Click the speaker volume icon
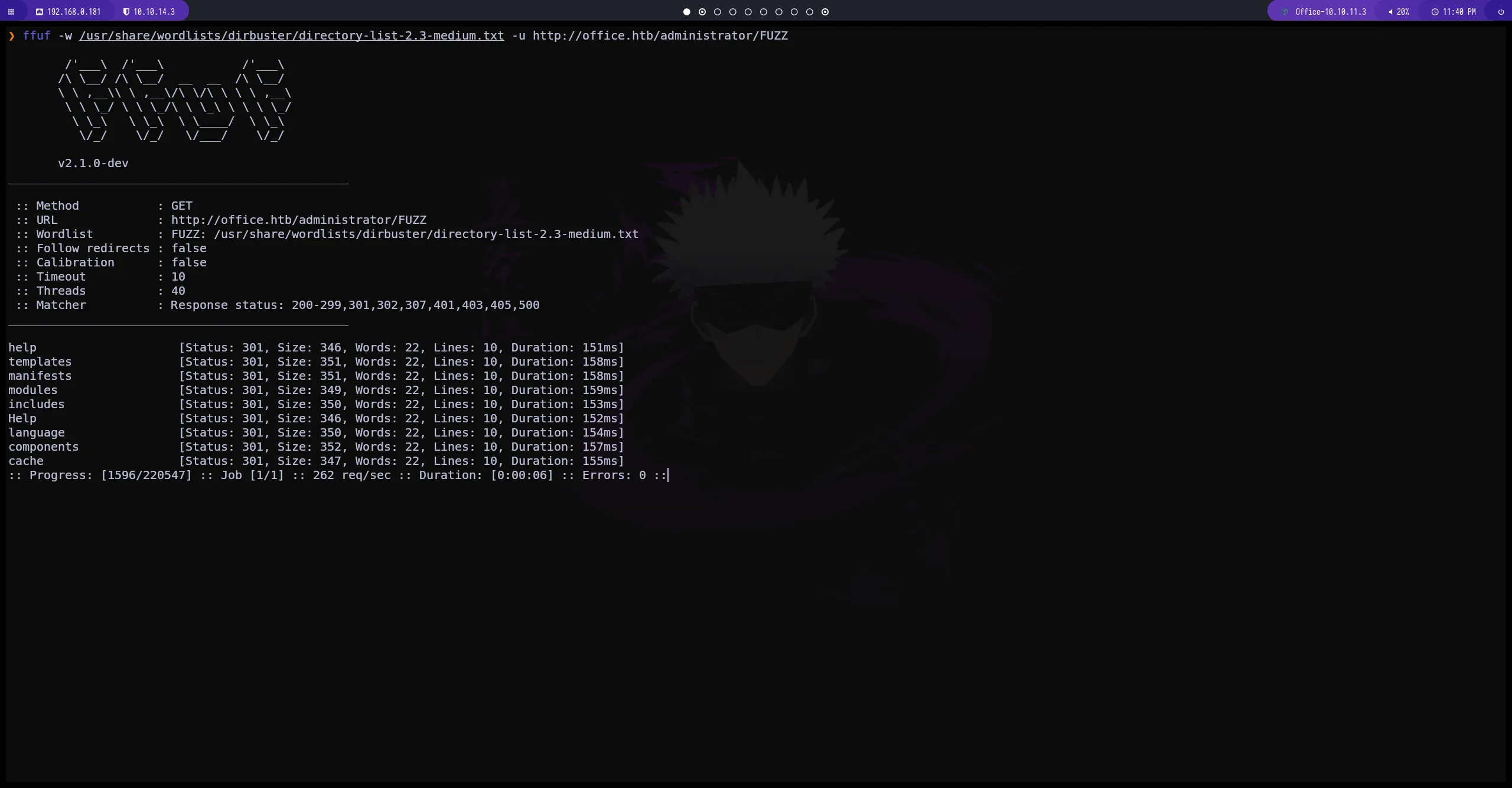1512x788 pixels. pos(1390,12)
